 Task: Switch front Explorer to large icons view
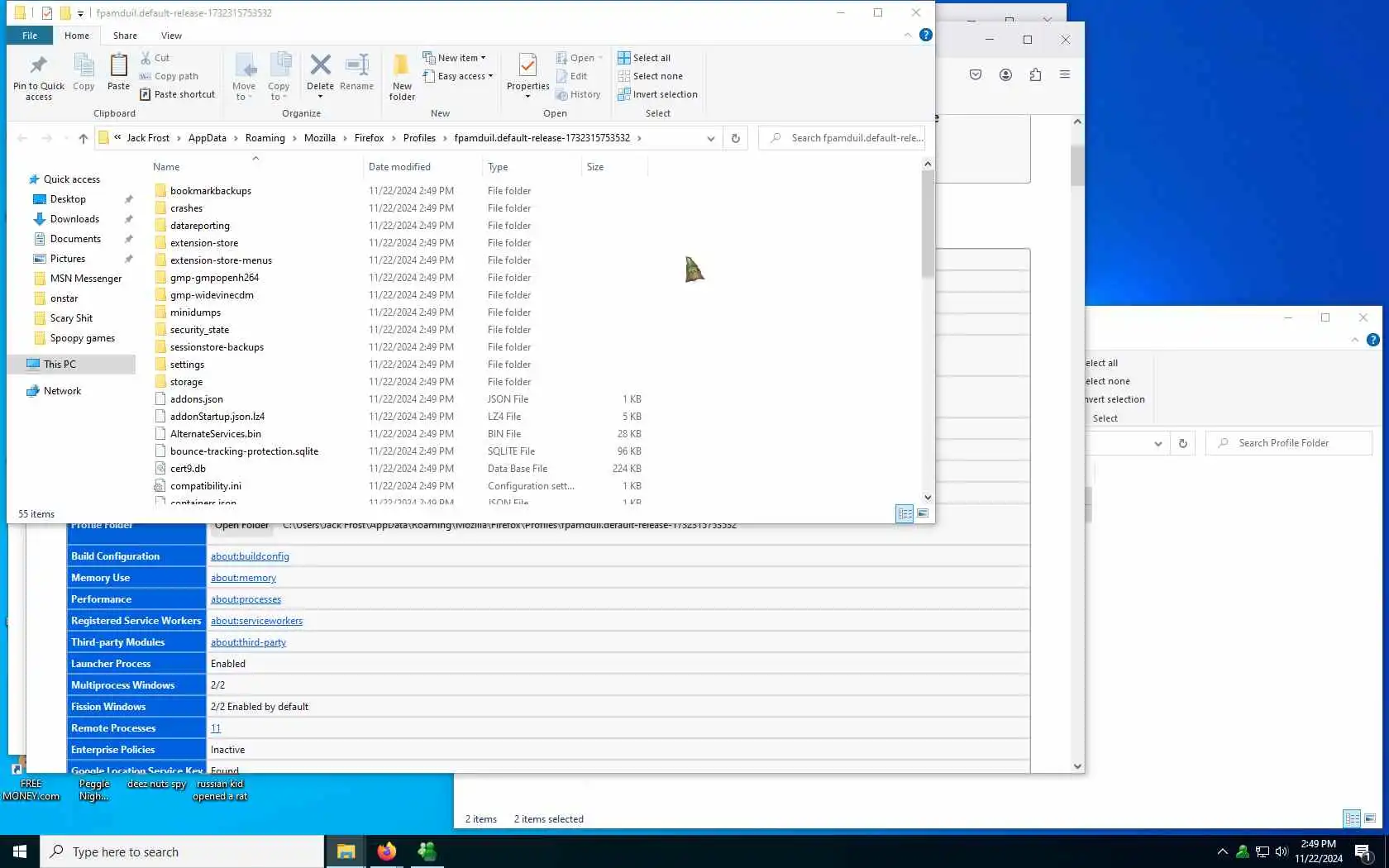pyautogui.click(x=923, y=513)
